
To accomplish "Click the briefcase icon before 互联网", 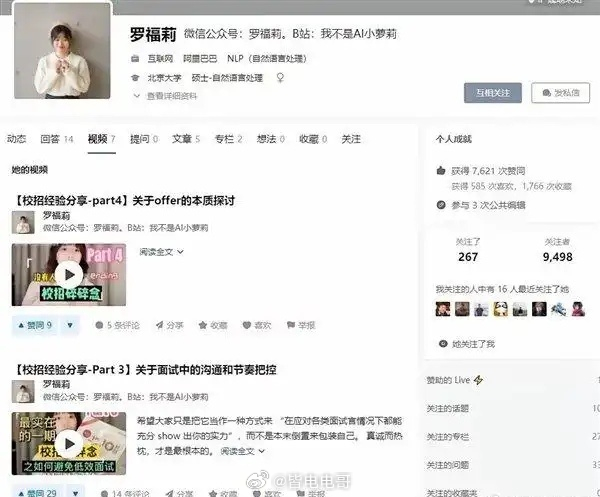I will 135,59.
